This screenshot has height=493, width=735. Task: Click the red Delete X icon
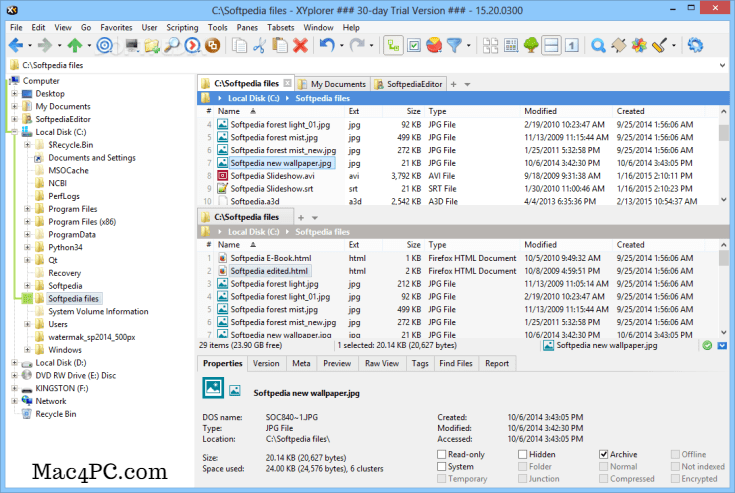click(x=300, y=45)
